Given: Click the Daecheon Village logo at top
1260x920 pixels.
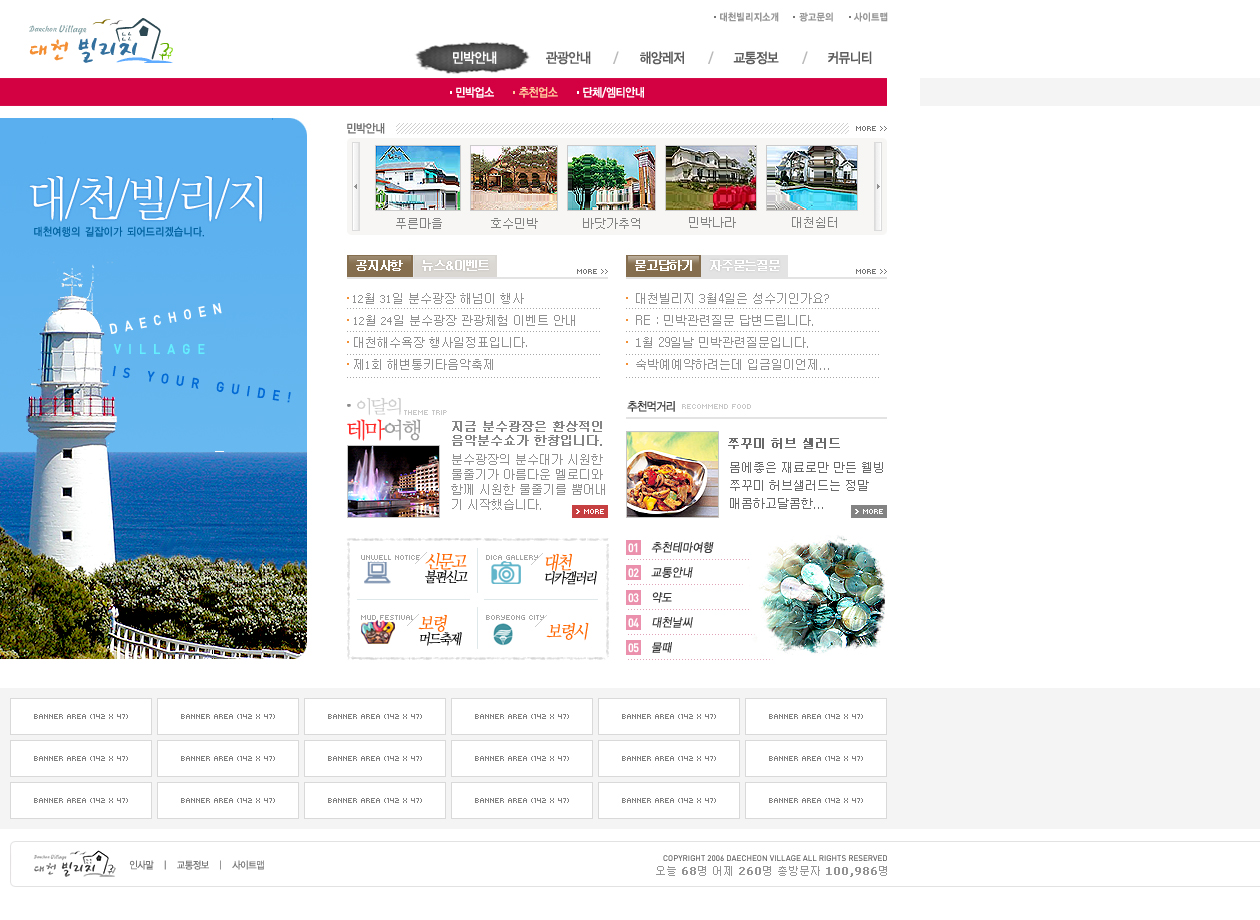Looking at the screenshot, I should pos(100,41).
